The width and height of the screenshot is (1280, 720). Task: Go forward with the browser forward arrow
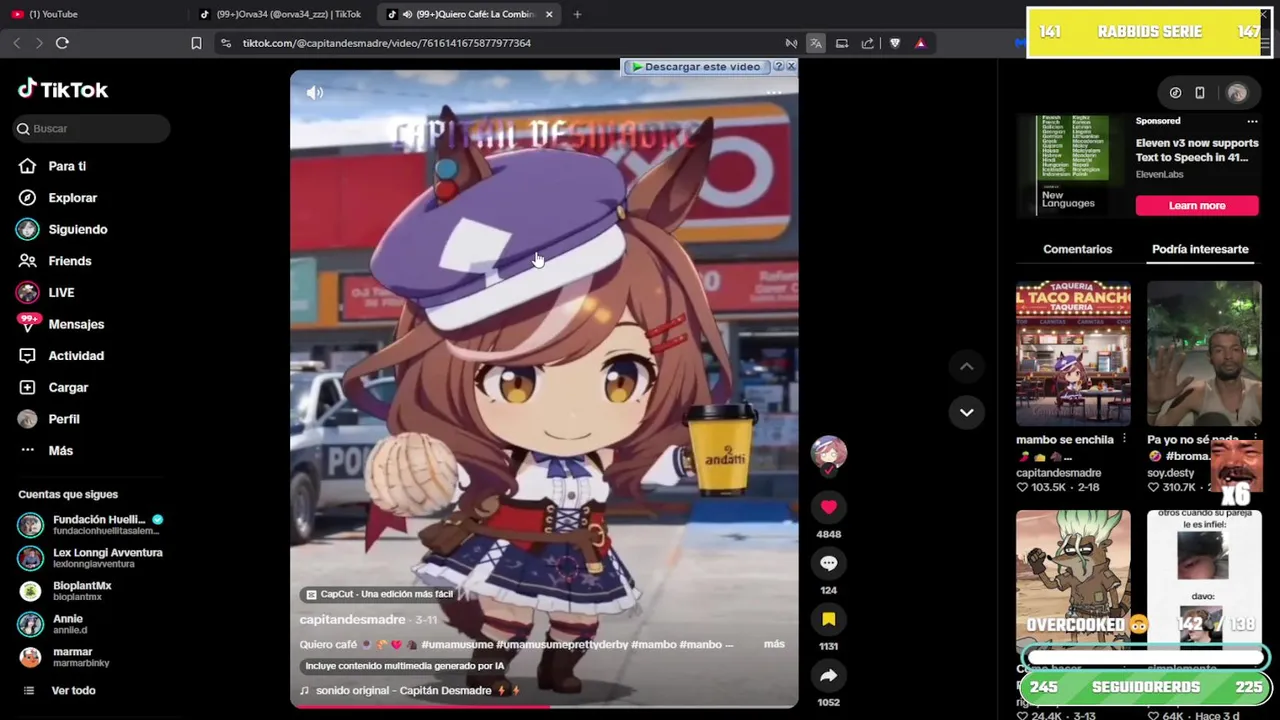[x=39, y=43]
